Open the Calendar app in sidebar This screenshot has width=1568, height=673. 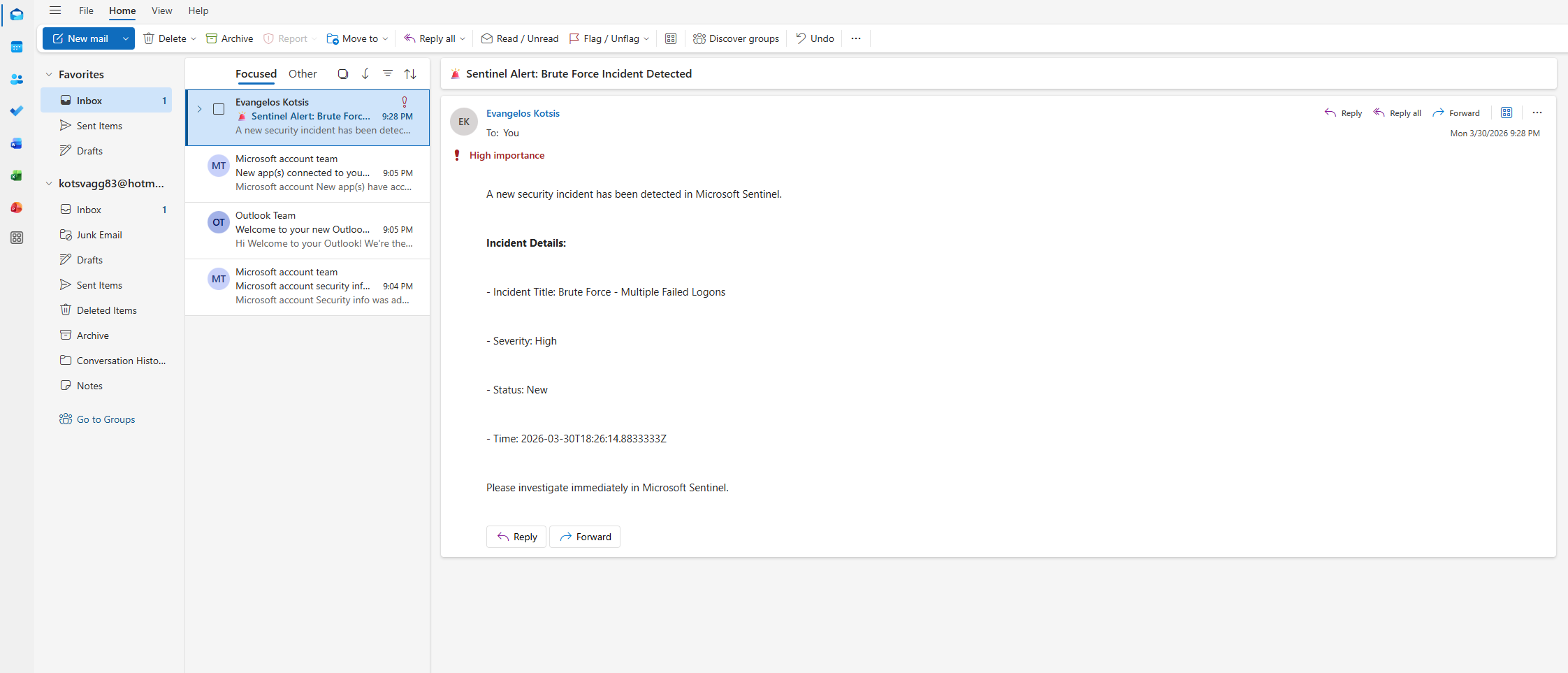17,47
